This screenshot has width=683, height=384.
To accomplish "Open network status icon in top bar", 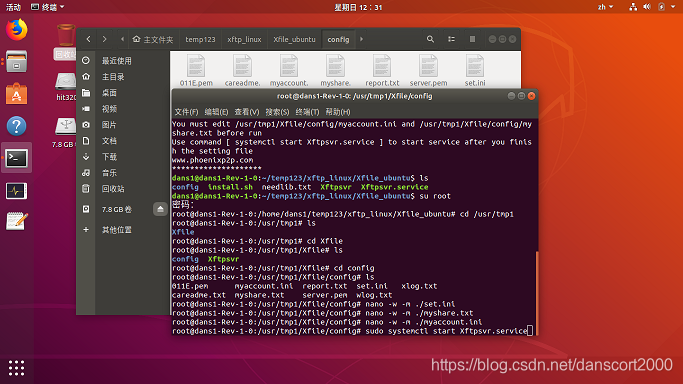I will [633, 7].
